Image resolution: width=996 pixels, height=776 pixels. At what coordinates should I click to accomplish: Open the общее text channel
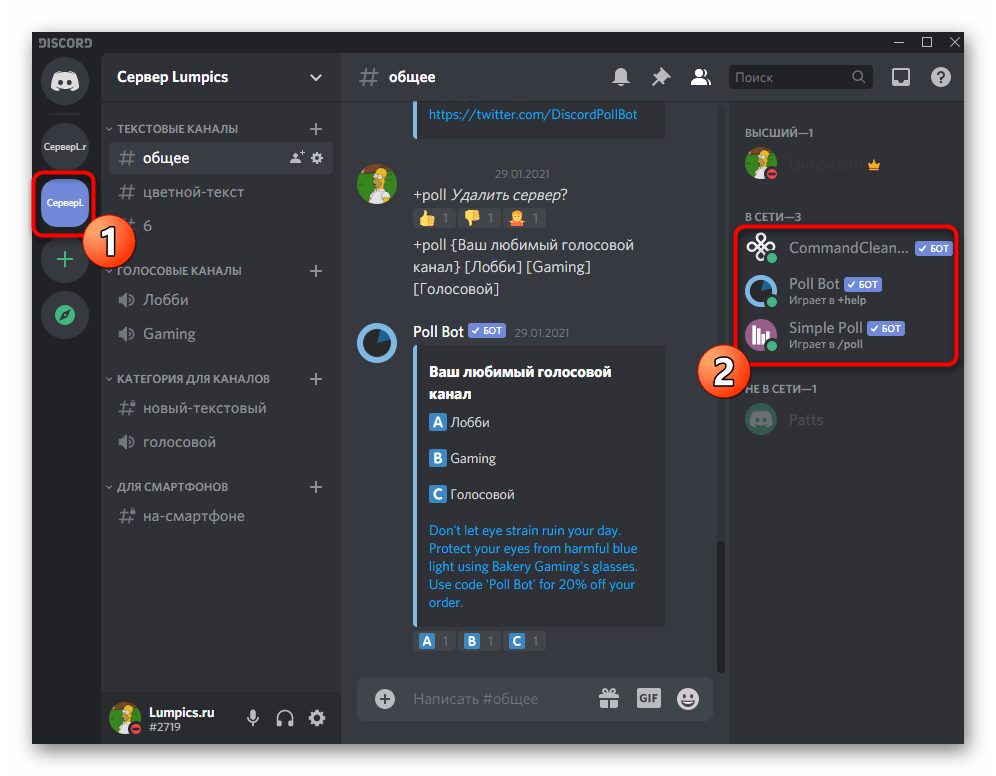tap(220, 157)
